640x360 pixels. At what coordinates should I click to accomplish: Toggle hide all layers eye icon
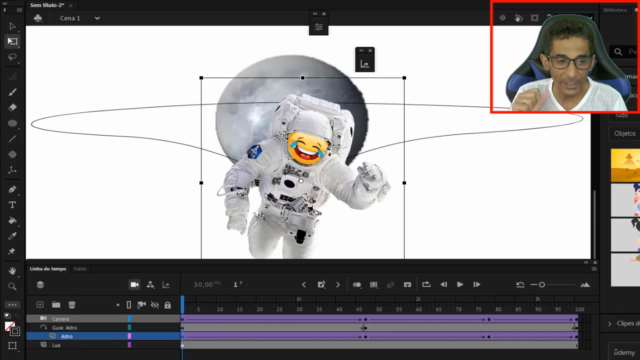[155, 305]
